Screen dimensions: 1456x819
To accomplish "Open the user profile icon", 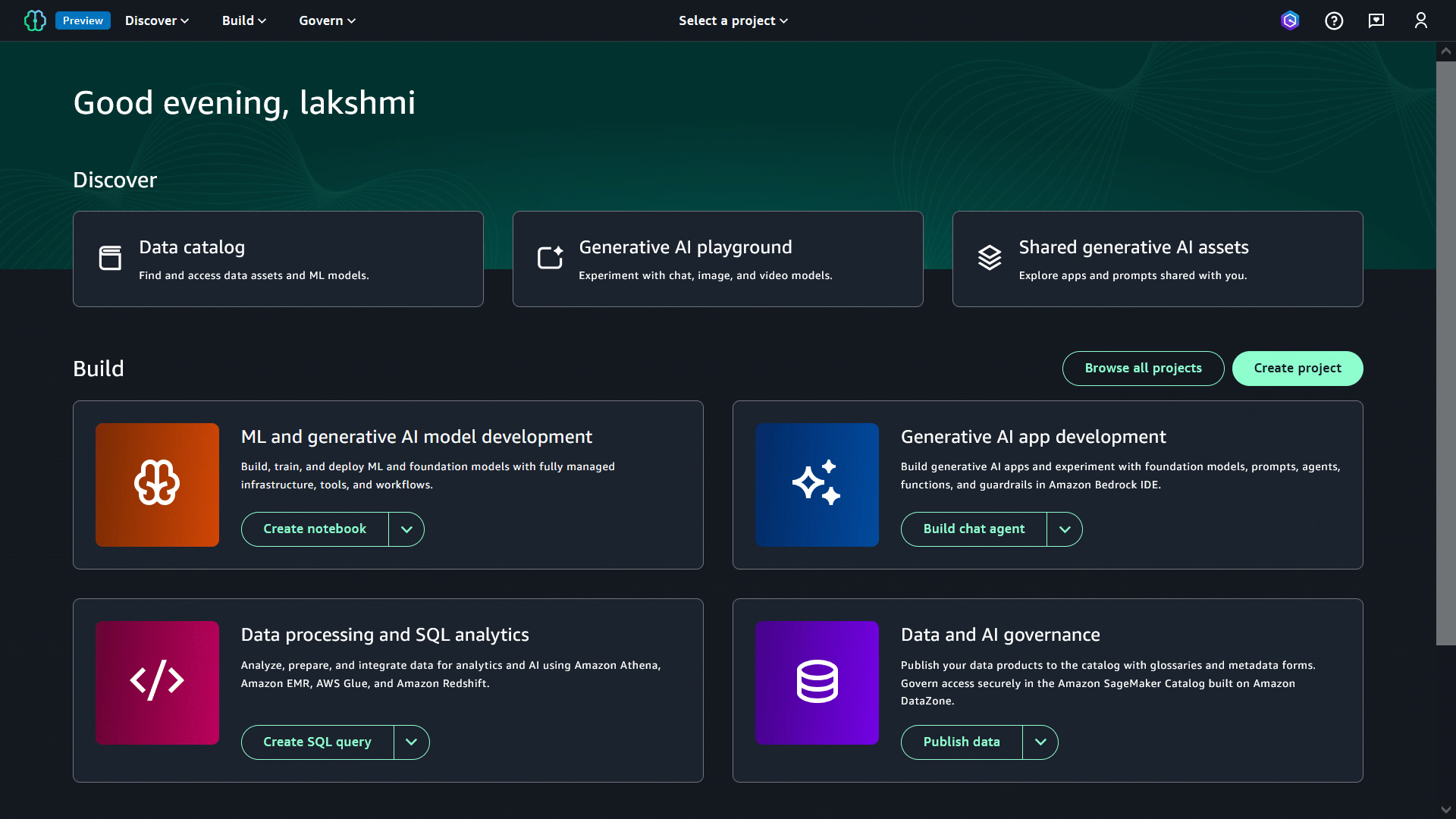I will tap(1420, 20).
